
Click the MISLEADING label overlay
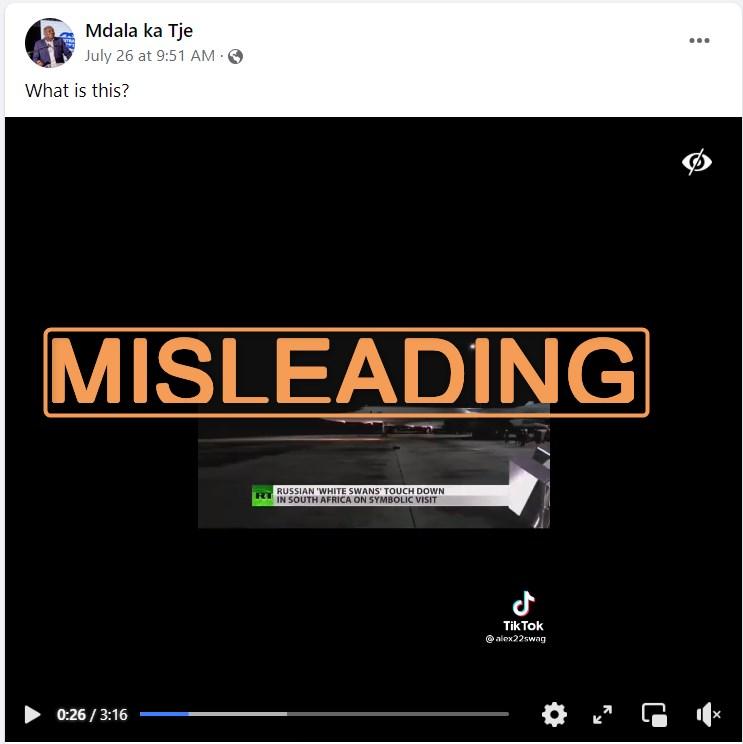[346, 372]
